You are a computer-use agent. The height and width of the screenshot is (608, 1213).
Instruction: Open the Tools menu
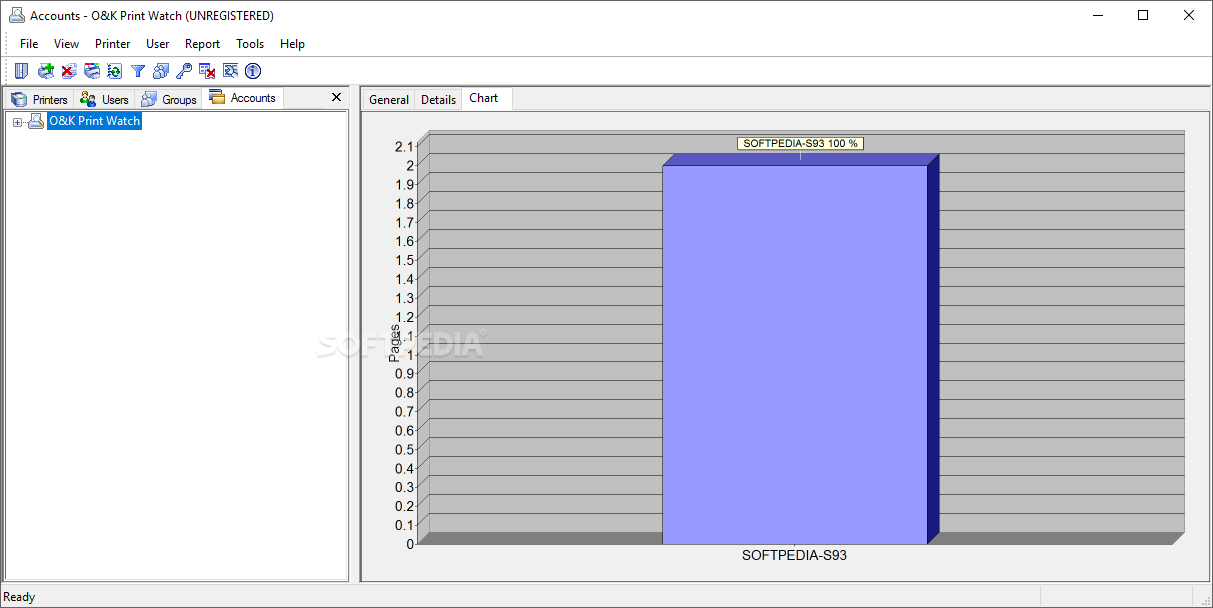click(250, 44)
